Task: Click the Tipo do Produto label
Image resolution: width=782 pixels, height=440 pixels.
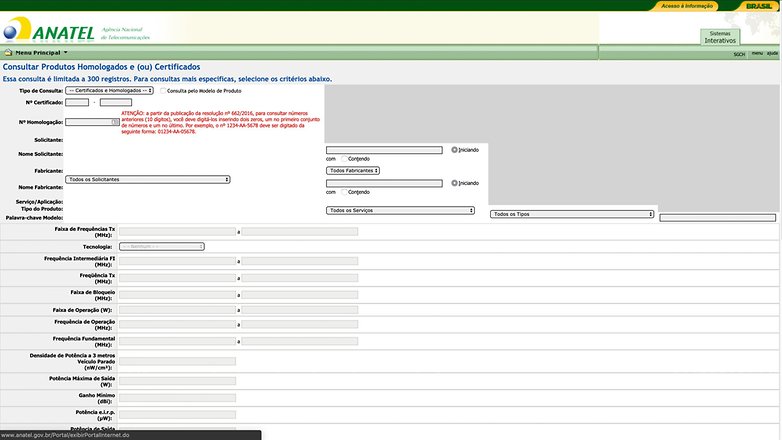Action: pos(42,209)
